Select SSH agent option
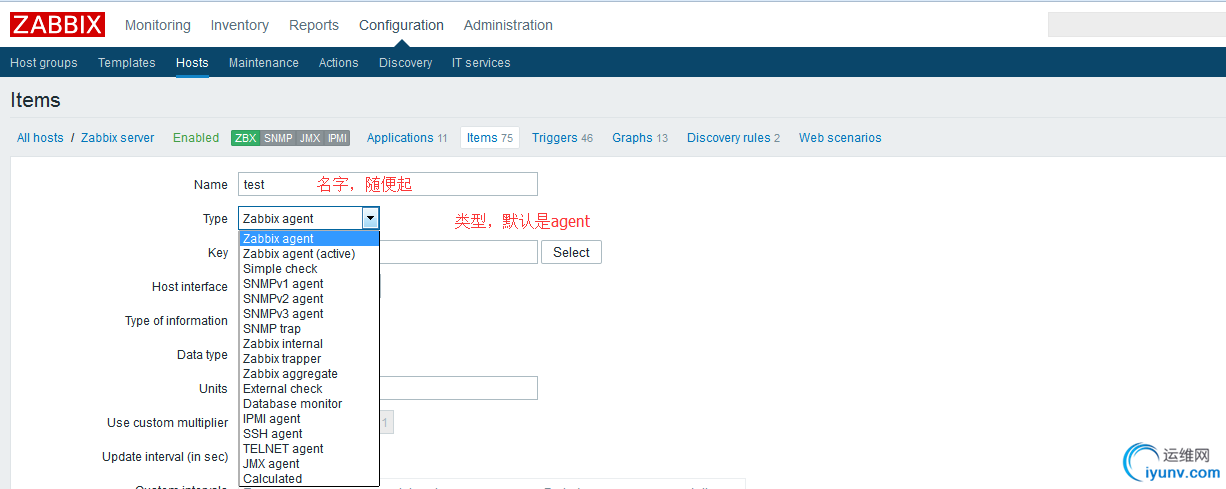The image size is (1226, 489). click(x=309, y=434)
